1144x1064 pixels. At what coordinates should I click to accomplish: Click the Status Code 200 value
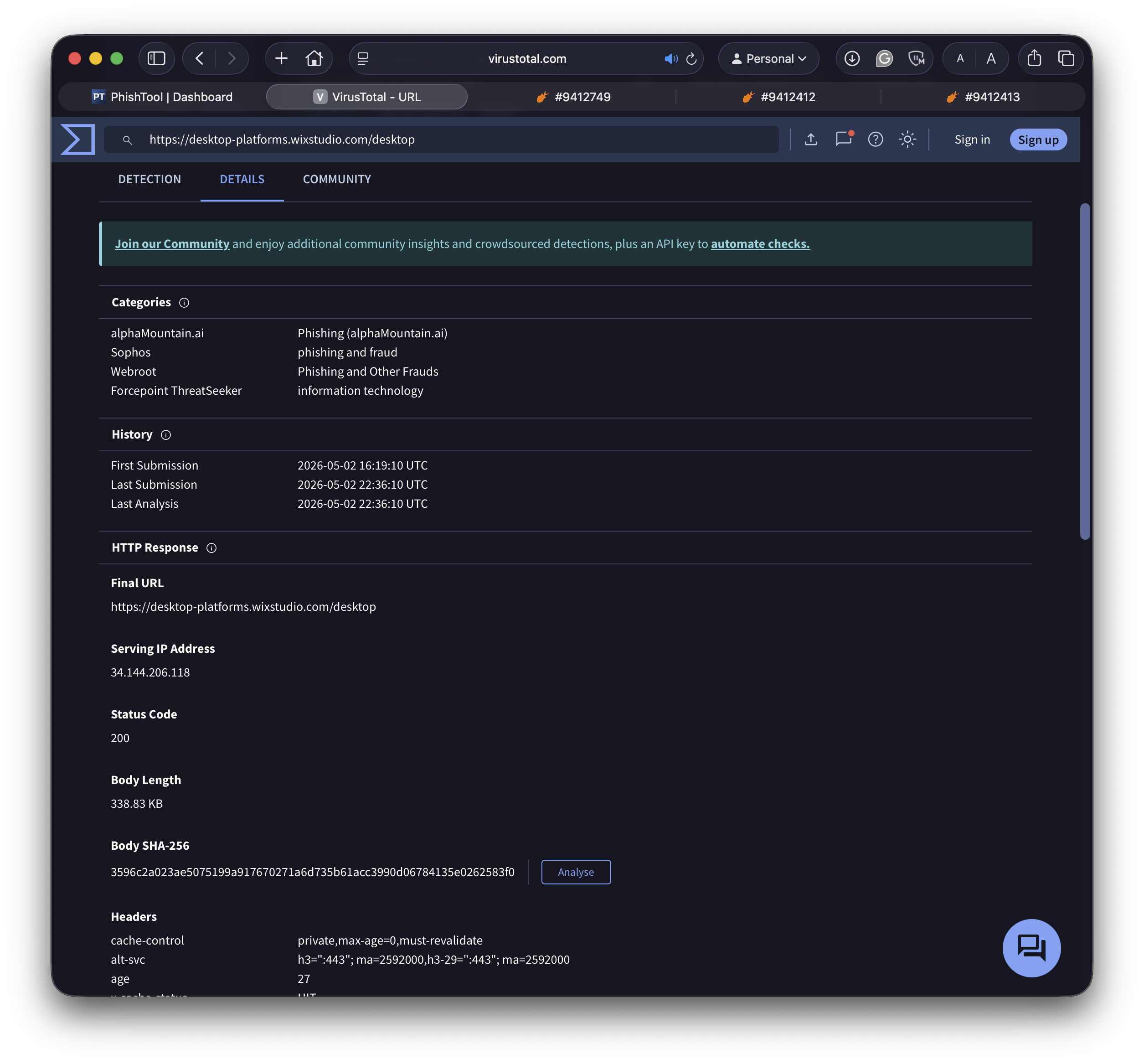pyautogui.click(x=120, y=738)
